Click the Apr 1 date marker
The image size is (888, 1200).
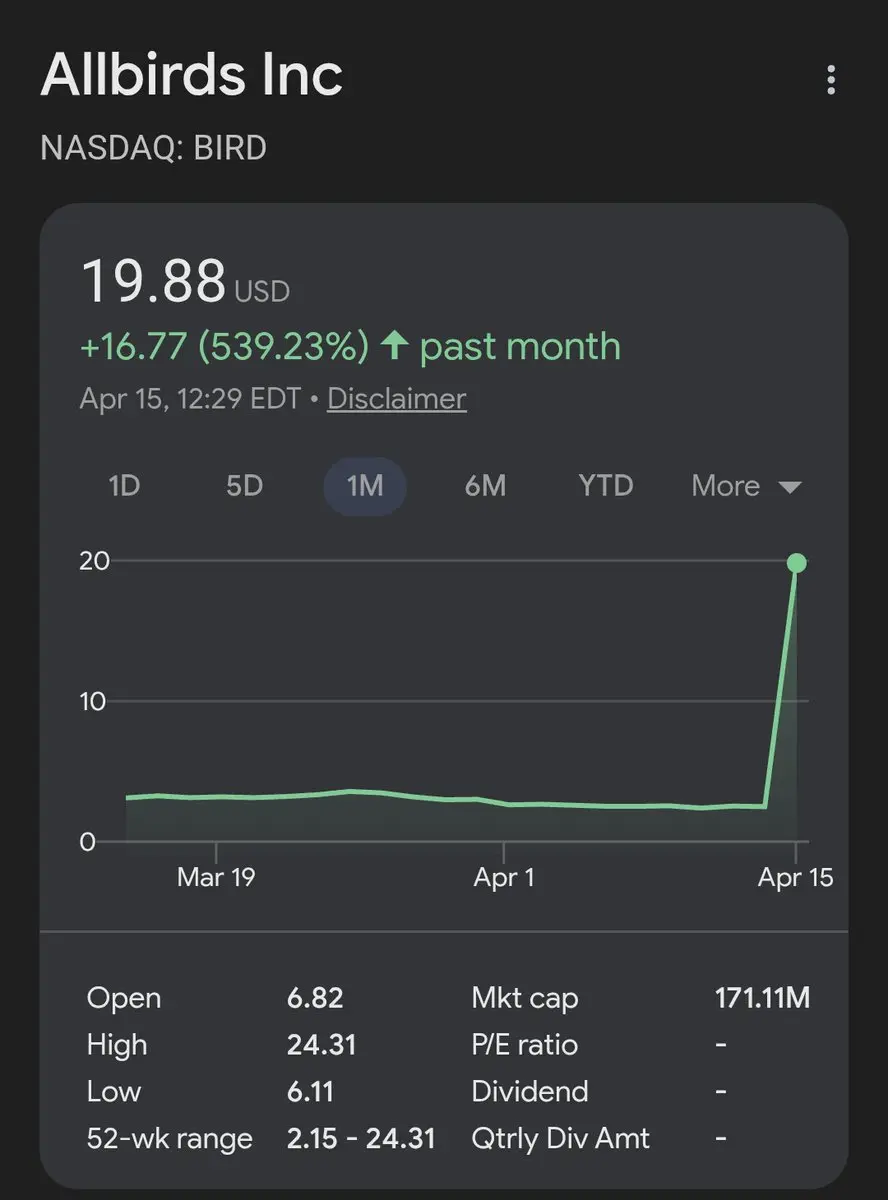click(504, 877)
